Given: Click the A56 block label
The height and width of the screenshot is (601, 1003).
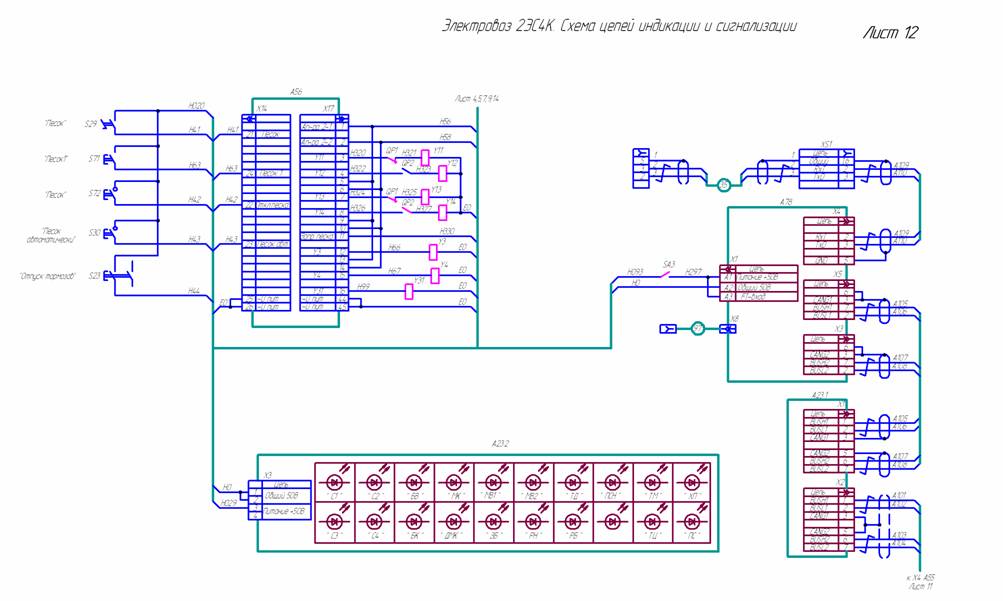Looking at the screenshot, I should pos(296,93).
